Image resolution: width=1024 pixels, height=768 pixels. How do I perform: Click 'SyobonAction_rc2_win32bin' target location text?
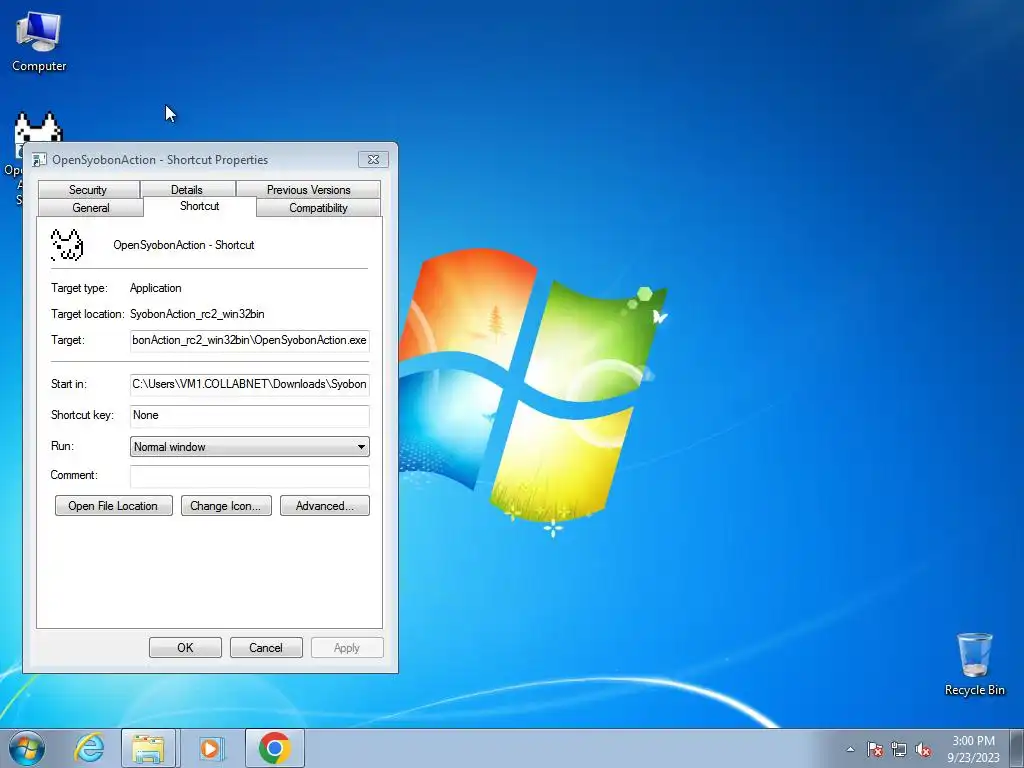(197, 314)
